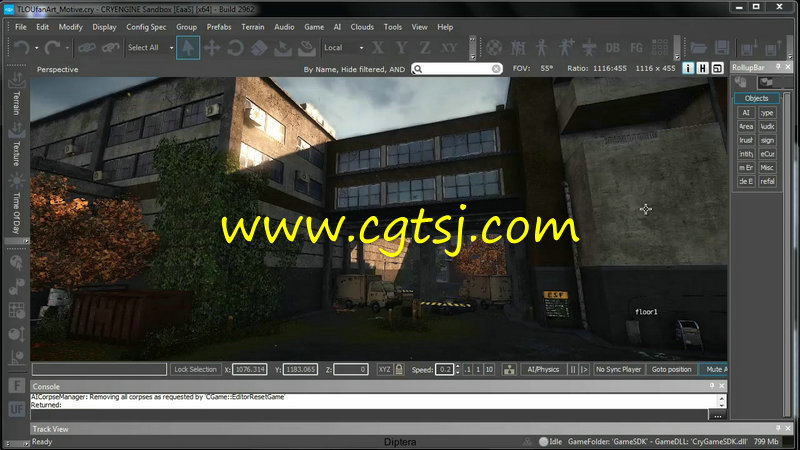Open the Prefabs menu
800x450 pixels.
219,27
